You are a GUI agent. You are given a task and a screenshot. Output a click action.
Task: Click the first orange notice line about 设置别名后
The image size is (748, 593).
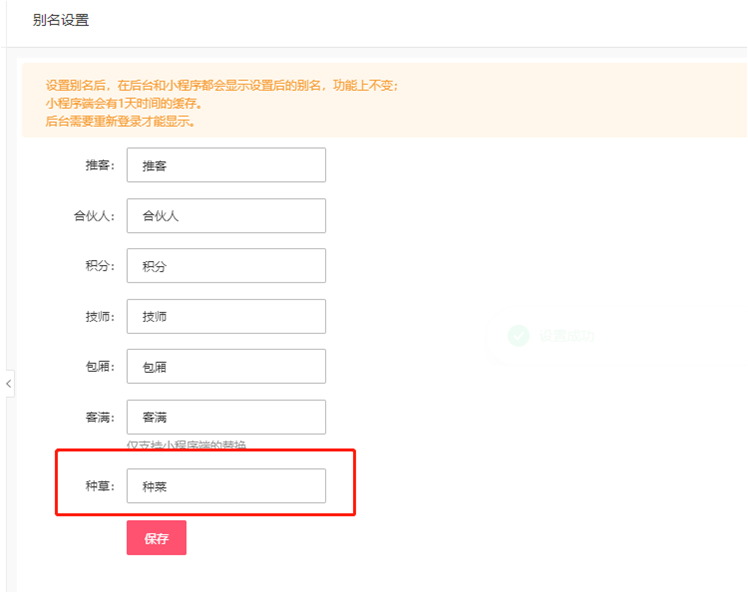point(222,85)
